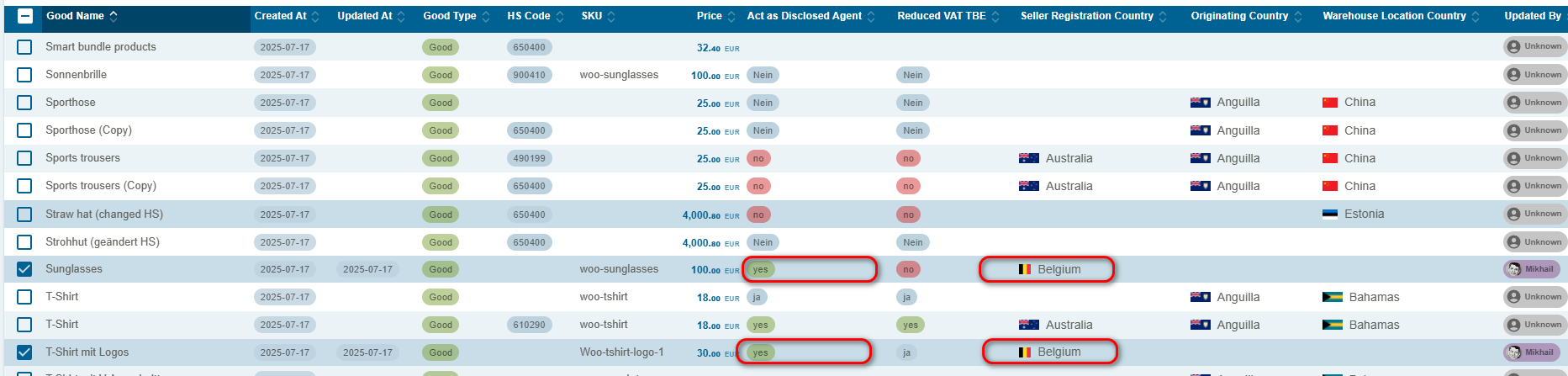Open Act as Disclosed Agent sort arrows
The image size is (1568, 376).
coord(871,17)
